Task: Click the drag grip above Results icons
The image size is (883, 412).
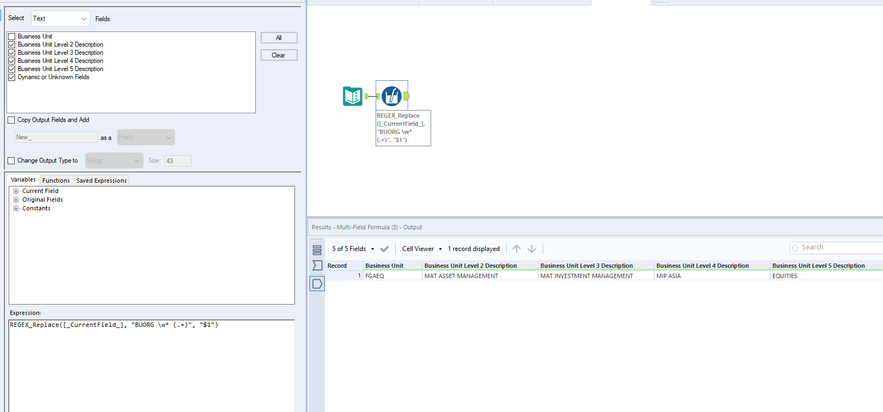Action: [x=317, y=239]
